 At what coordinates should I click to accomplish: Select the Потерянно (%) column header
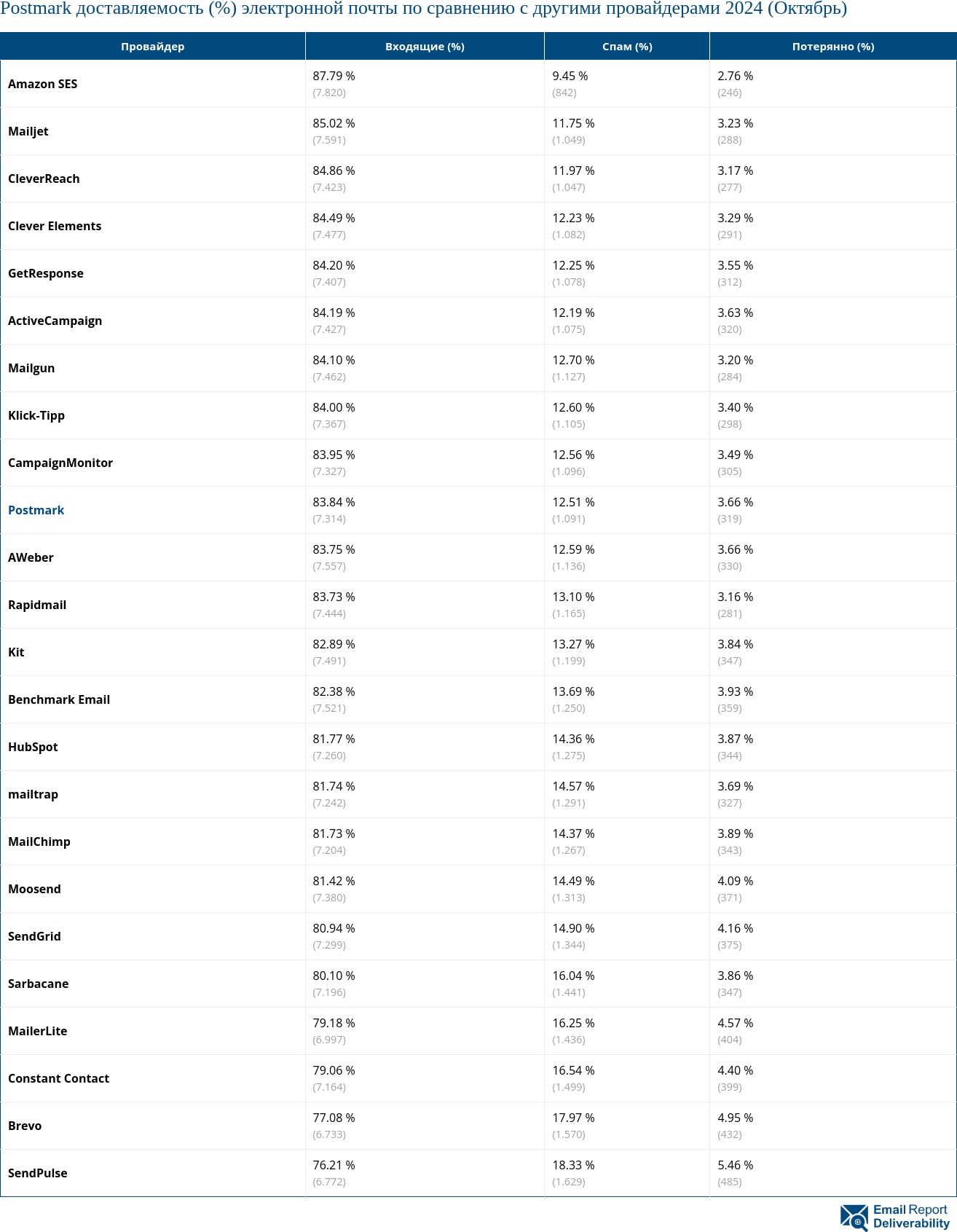tap(833, 47)
